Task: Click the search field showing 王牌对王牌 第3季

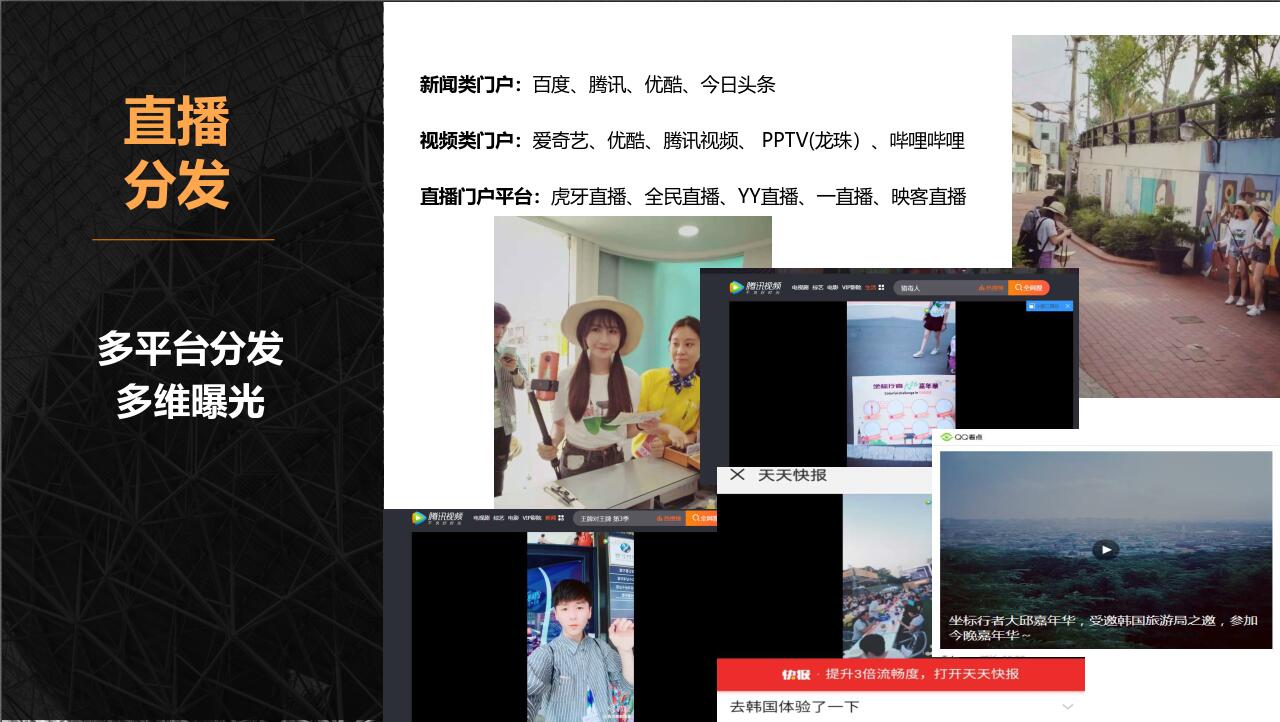Action: pos(629,518)
